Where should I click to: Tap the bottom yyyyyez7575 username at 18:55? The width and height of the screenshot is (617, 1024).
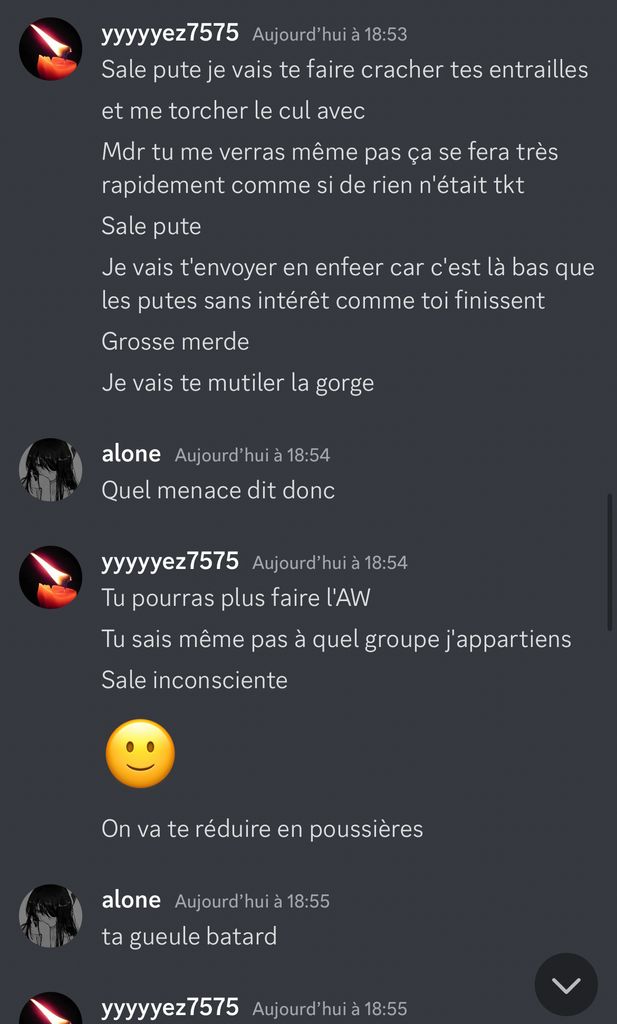(170, 1008)
